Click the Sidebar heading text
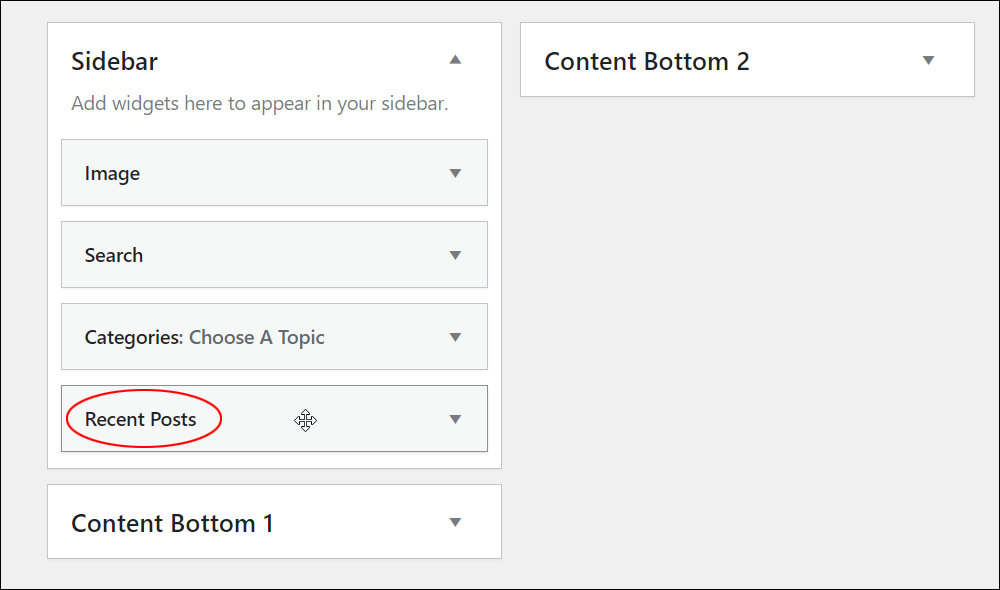 pos(114,61)
